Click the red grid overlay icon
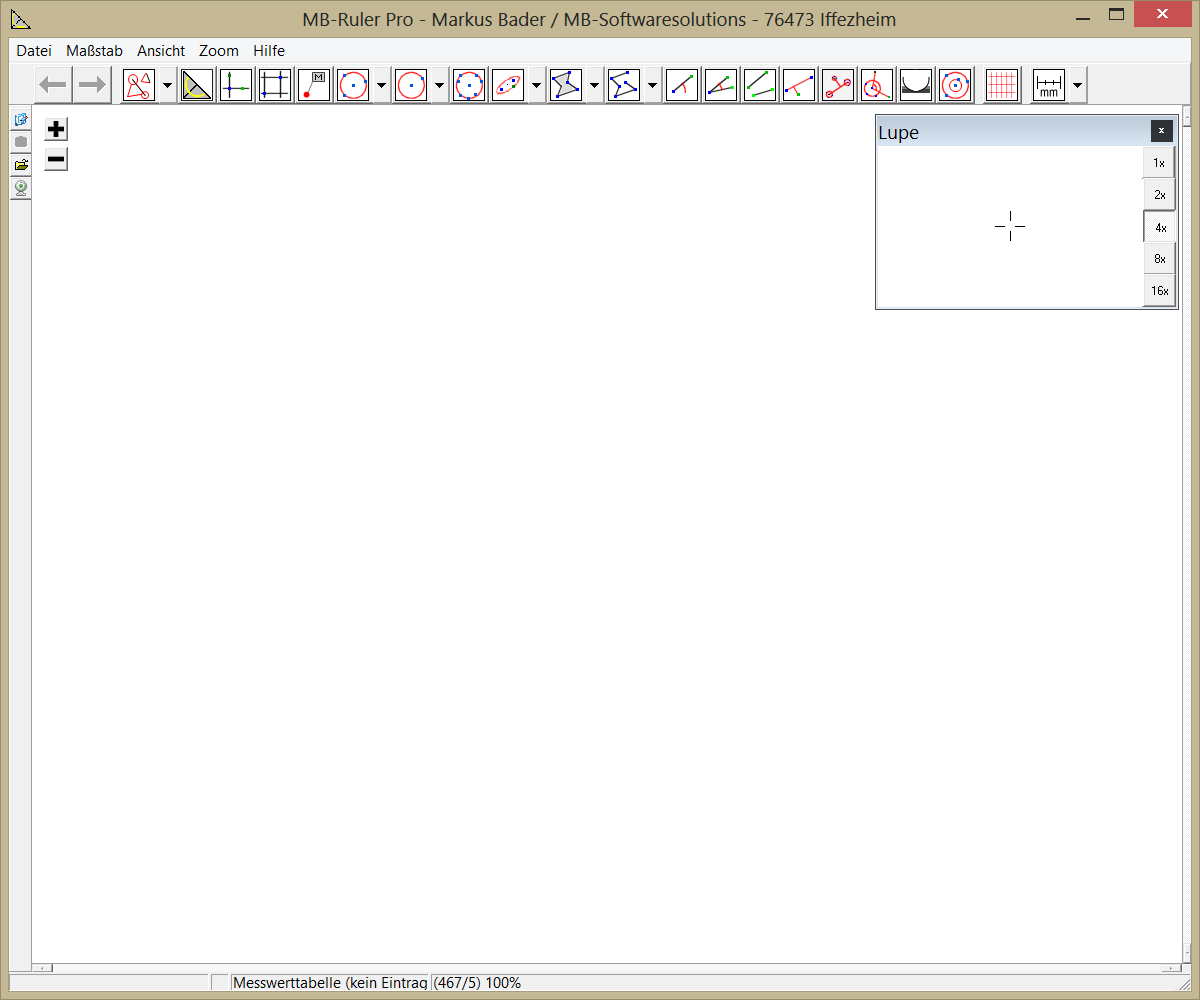The width and height of the screenshot is (1200, 1000). [1001, 86]
